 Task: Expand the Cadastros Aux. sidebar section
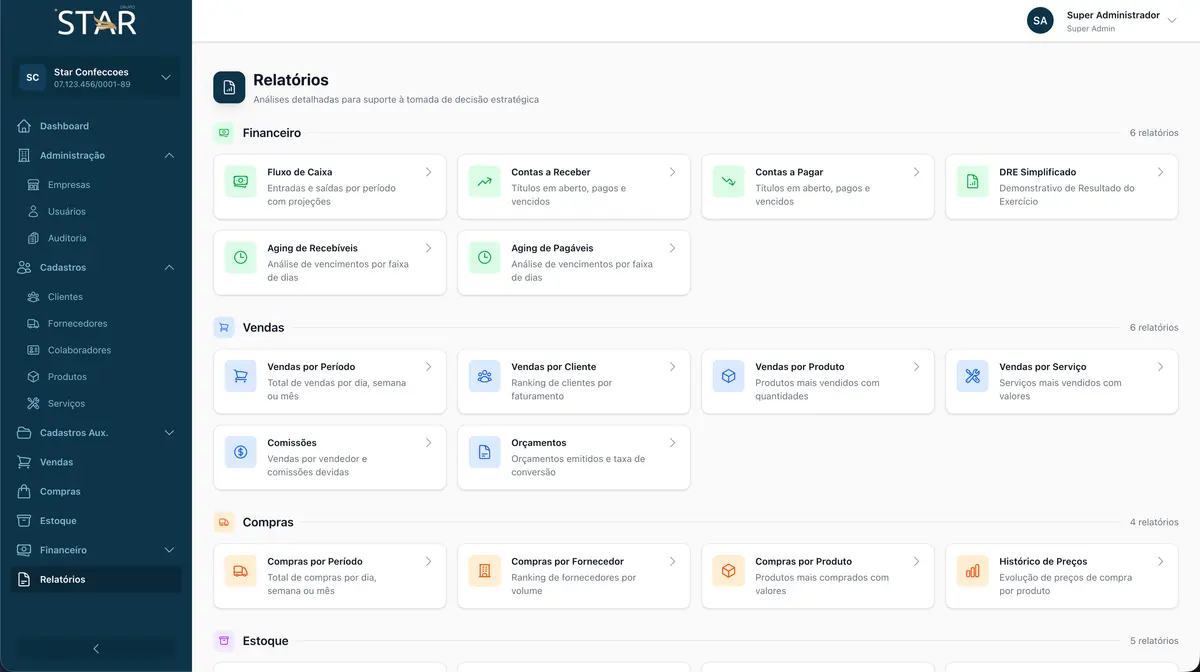169,433
